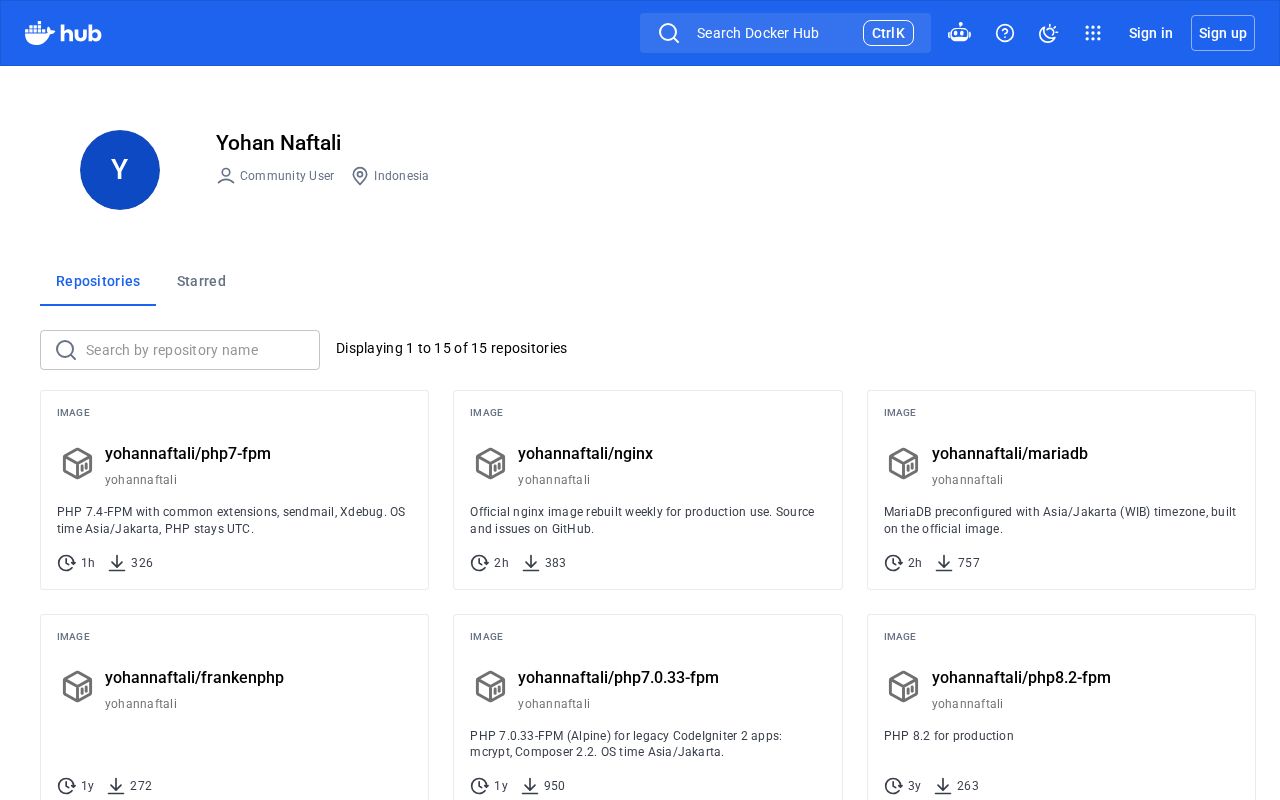Screen dimensions: 1280x800
Task: Open the Docker Hub home logo
Action: [x=63, y=33]
